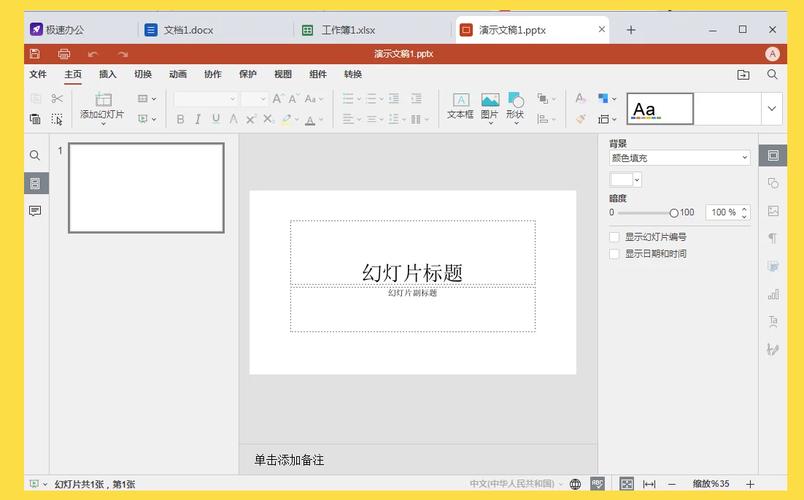The image size is (804, 500).
Task: Switch to the 视图 tab
Action: (x=283, y=74)
